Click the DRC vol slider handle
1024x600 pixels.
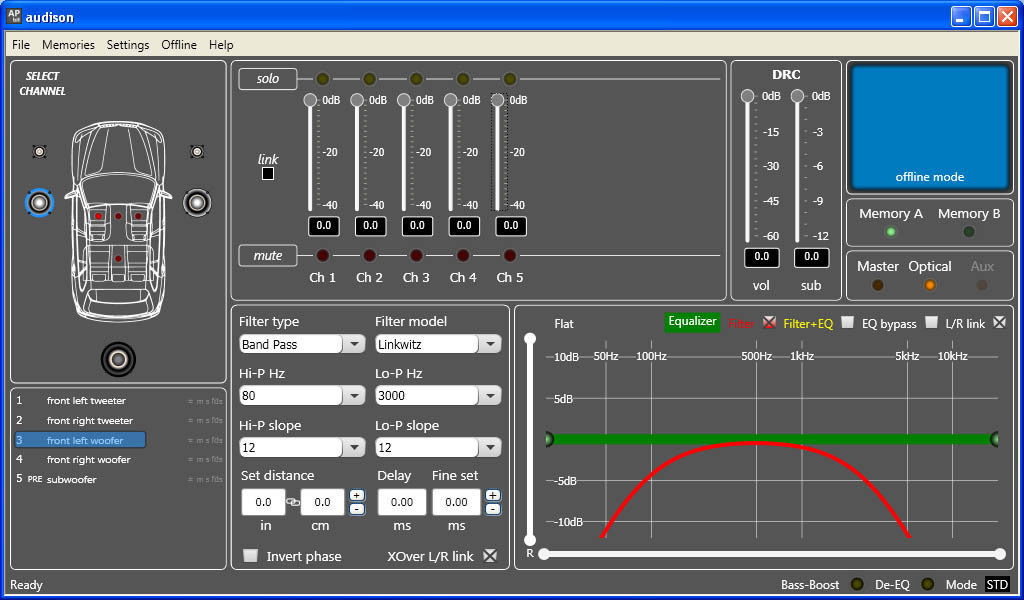pos(747,97)
